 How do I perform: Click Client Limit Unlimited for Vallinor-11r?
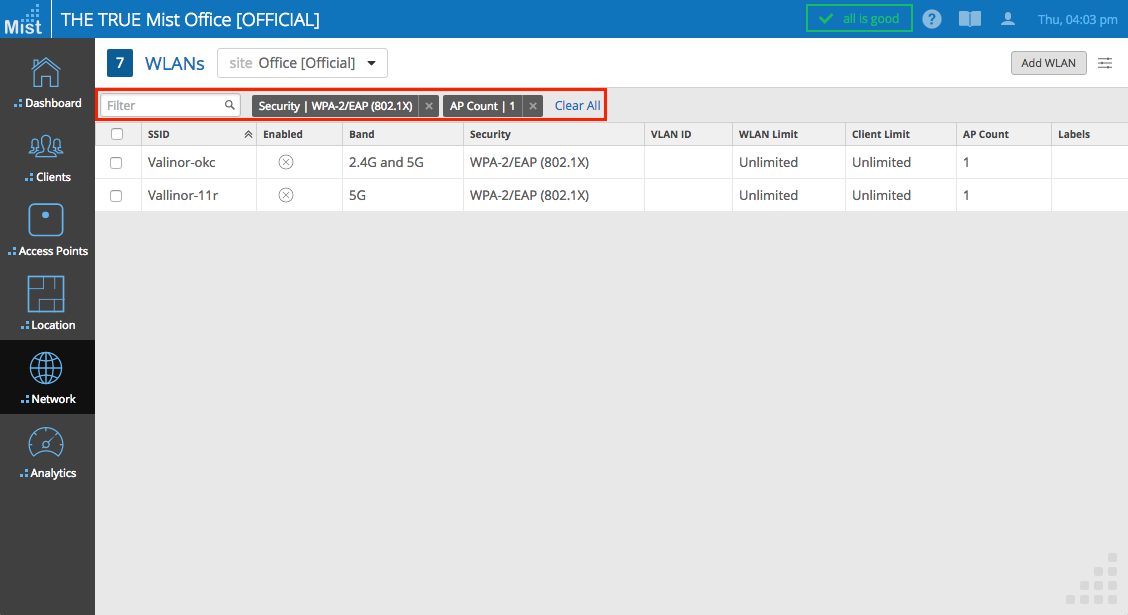click(x=881, y=196)
